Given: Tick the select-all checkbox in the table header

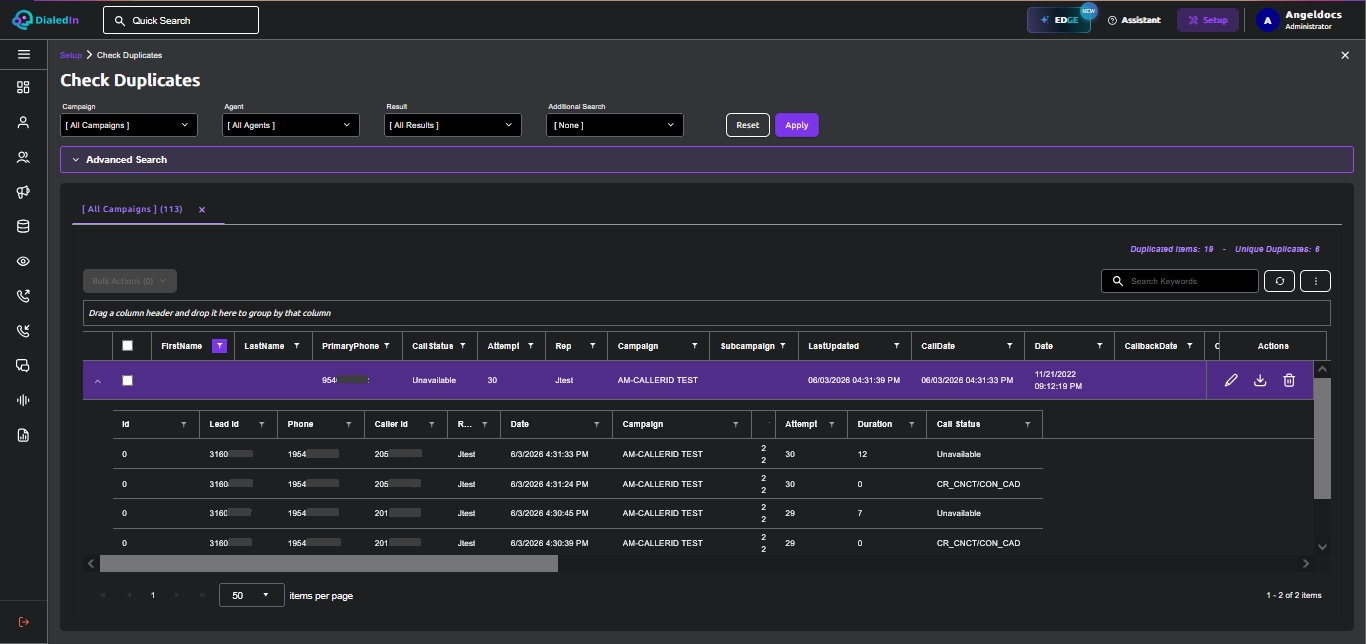Looking at the screenshot, I should pos(127,346).
